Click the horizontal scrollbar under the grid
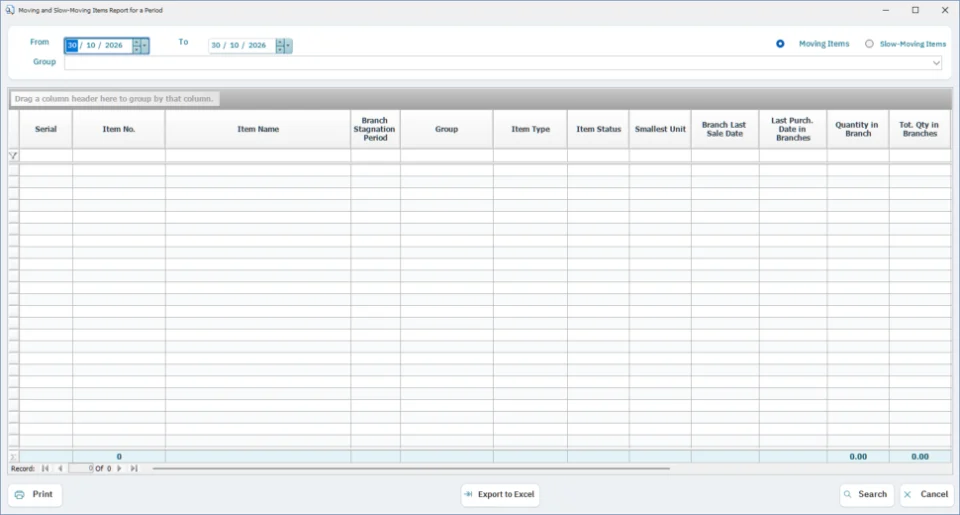 [411, 468]
